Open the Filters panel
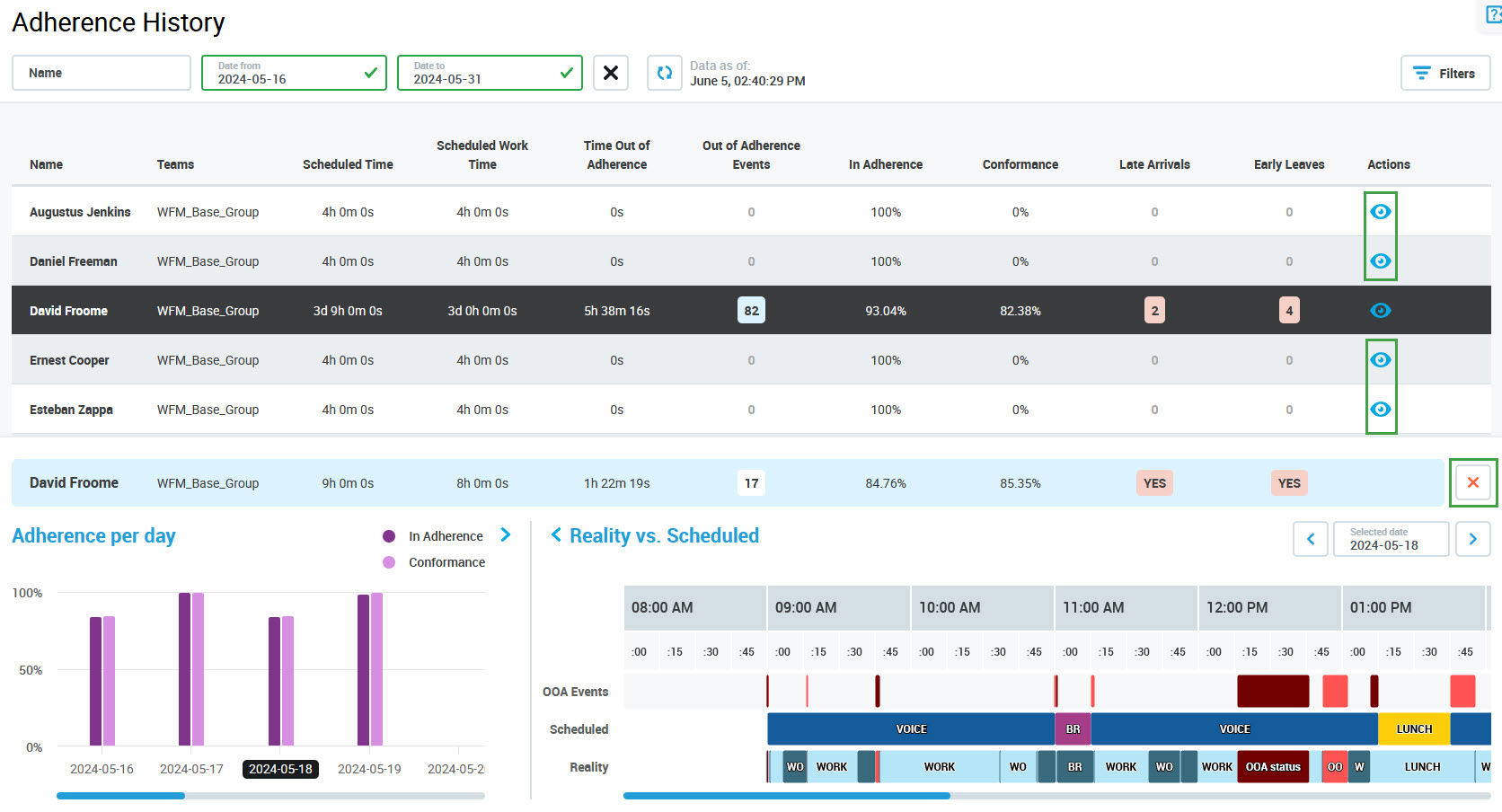Viewport: 1502px width, 812px height. (x=1445, y=73)
